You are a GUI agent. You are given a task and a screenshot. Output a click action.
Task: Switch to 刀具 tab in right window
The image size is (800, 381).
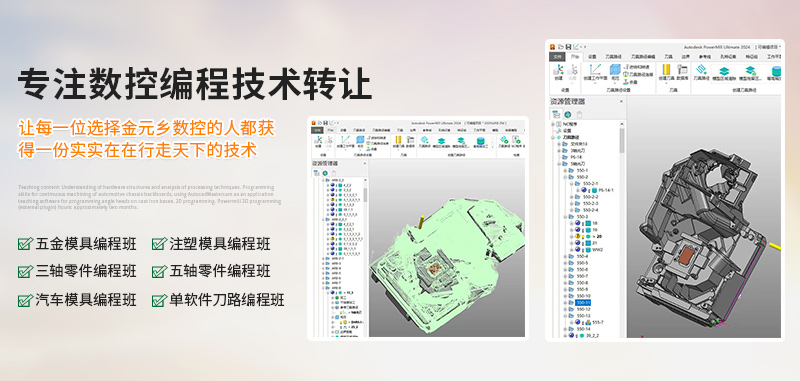(669, 57)
